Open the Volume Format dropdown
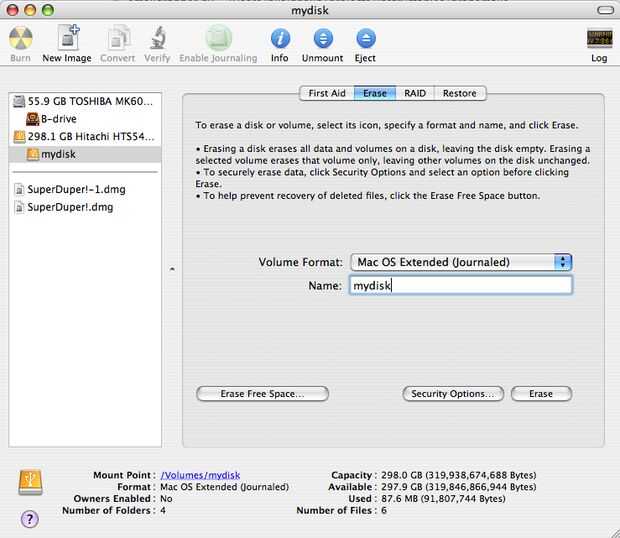Viewport: 620px width, 538px height. tap(461, 262)
